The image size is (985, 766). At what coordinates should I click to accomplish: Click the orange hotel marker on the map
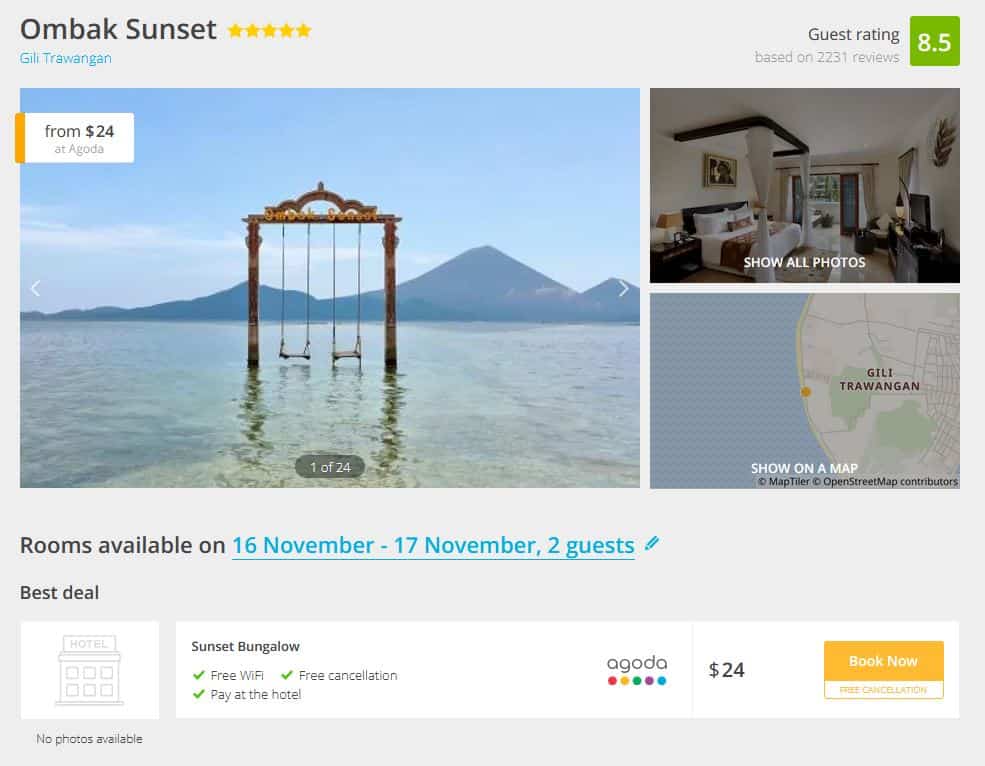[805, 392]
